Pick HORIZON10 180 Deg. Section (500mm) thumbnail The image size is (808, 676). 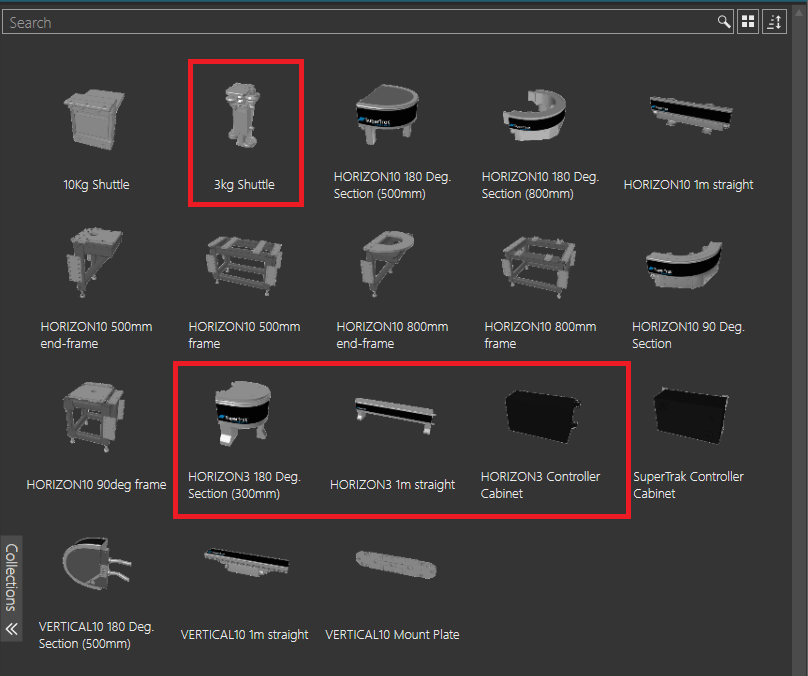pos(388,114)
